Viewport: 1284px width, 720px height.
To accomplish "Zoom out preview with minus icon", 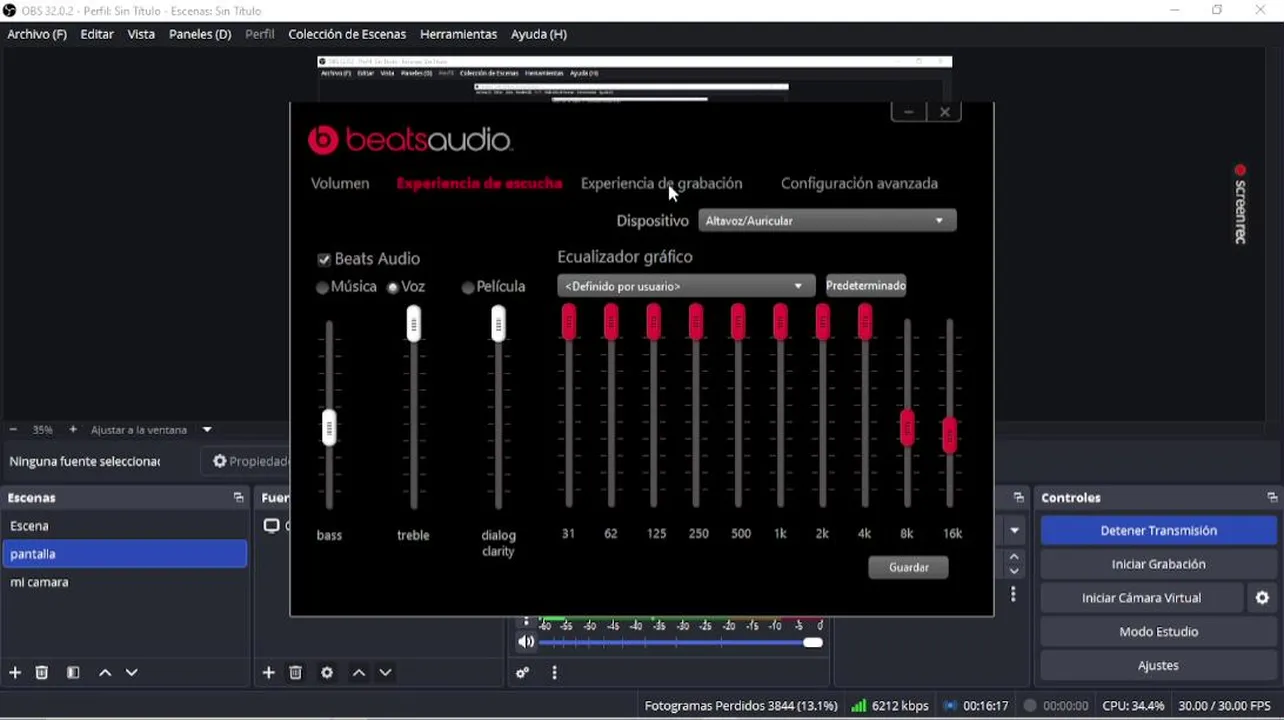I will pyautogui.click(x=13, y=430).
